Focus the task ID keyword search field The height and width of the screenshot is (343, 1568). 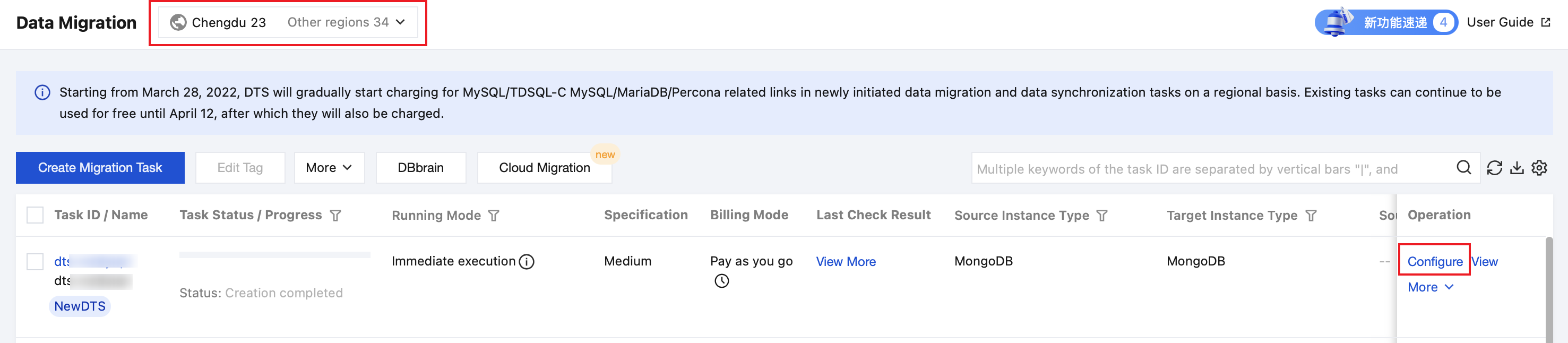point(1211,169)
